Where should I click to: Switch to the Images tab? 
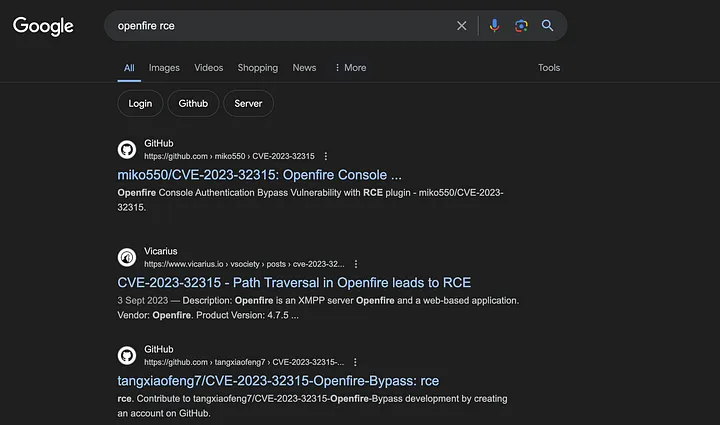164,68
